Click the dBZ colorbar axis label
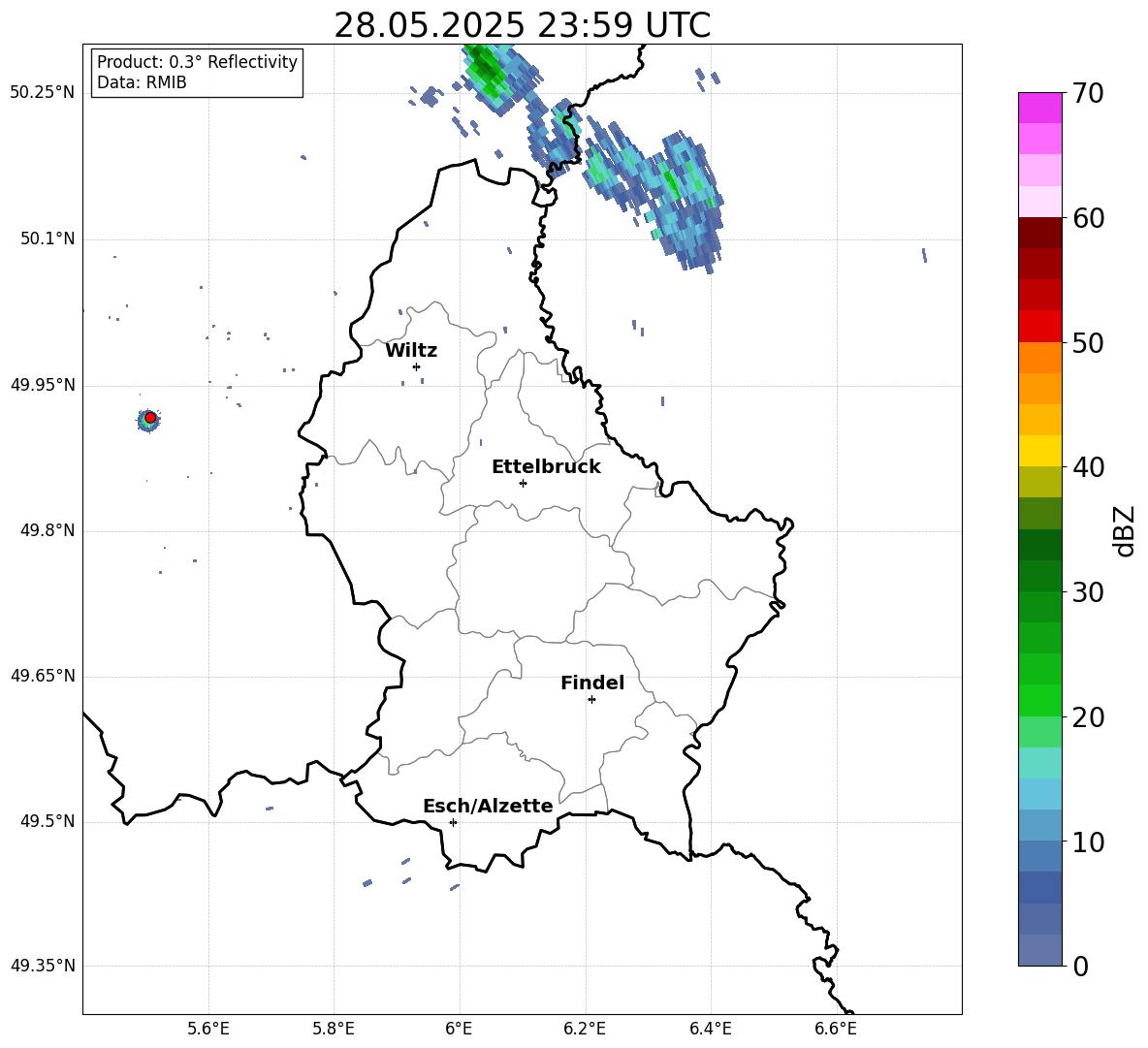1148x1048 pixels. point(1124,530)
